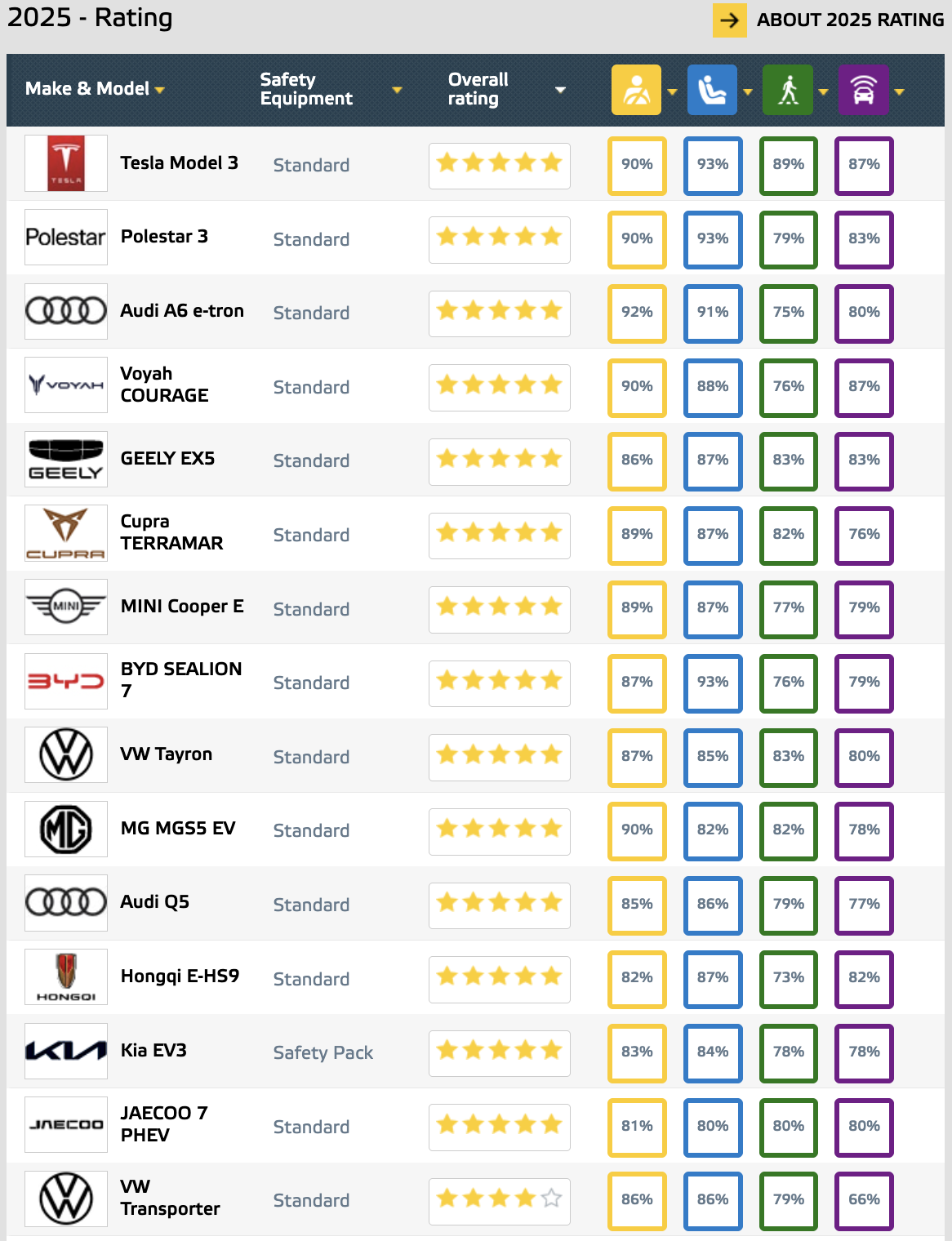This screenshot has height=1241, width=952.
Task: Click the Kia brand logo
Action: 66,1051
